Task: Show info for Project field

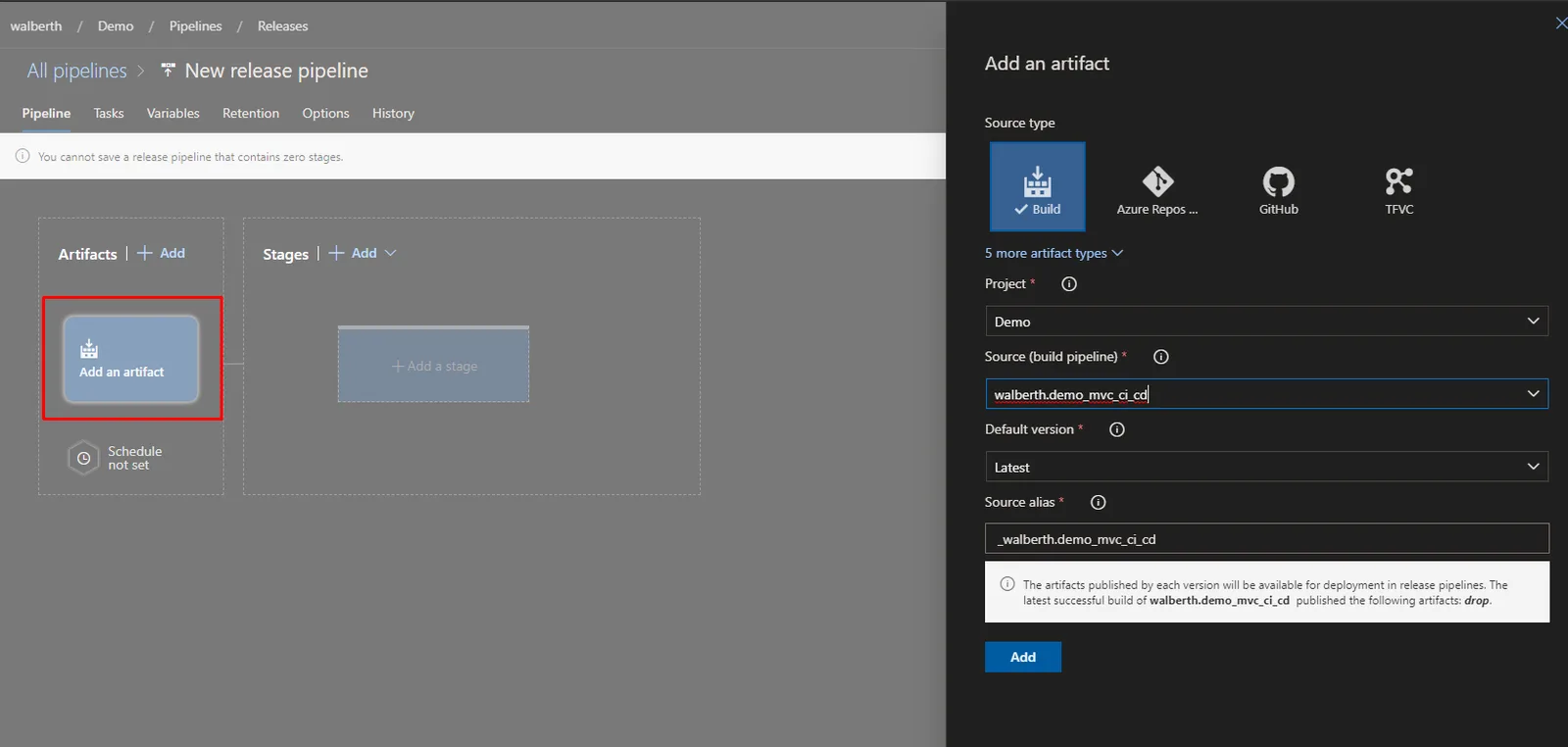Action: (1069, 284)
